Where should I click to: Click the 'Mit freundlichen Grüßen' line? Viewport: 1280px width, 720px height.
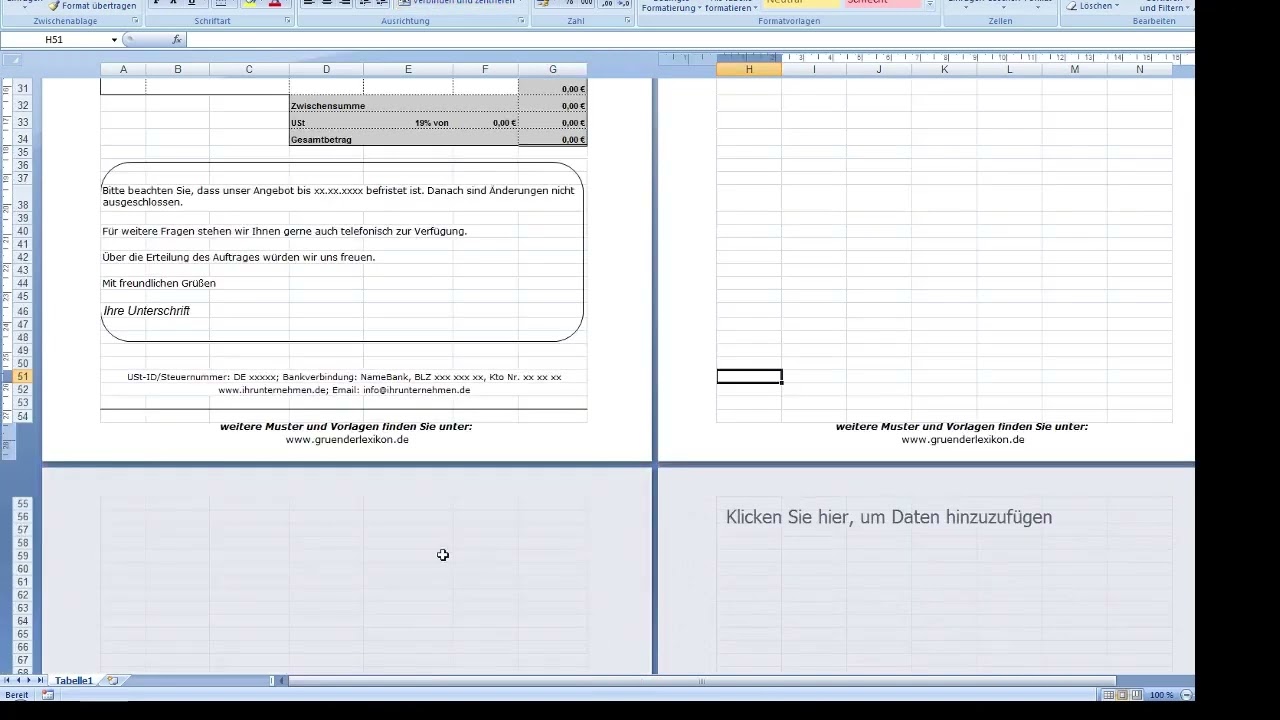tap(159, 283)
